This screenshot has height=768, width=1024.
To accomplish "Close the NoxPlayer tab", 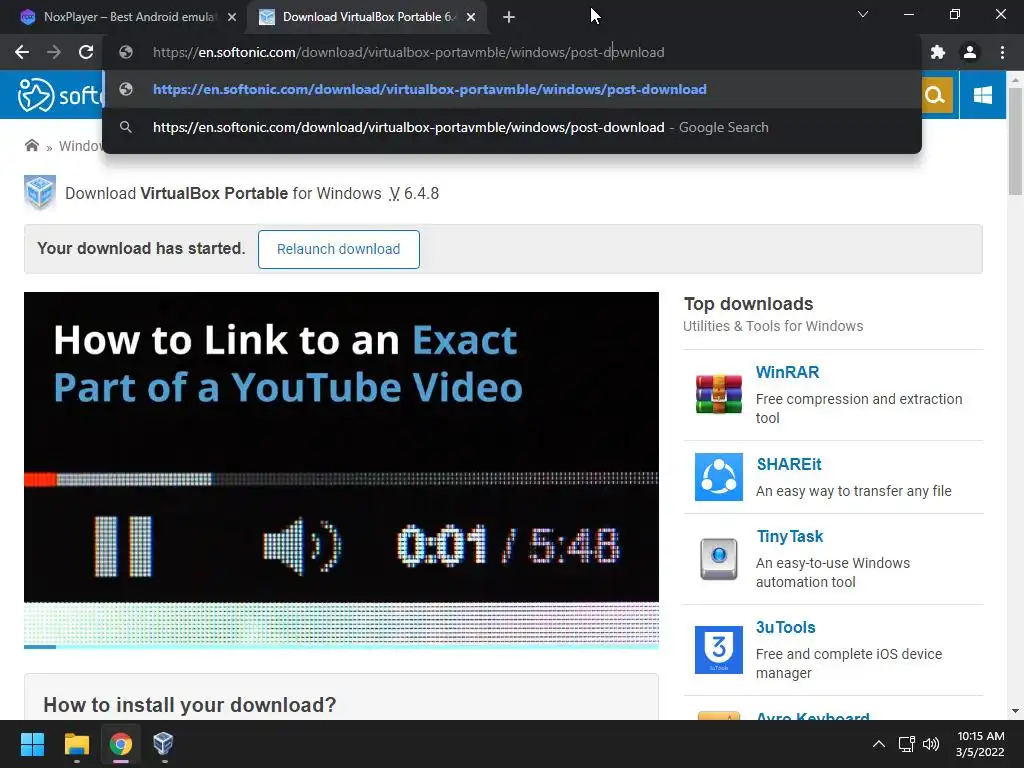I will (232, 18).
